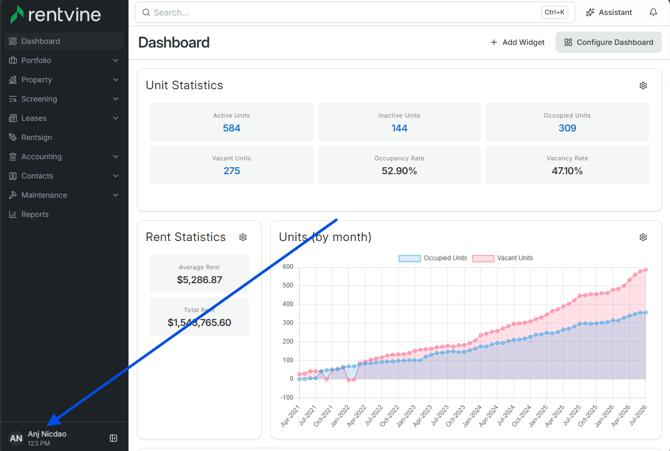Open Rent Statistics widget settings gear

click(x=243, y=237)
